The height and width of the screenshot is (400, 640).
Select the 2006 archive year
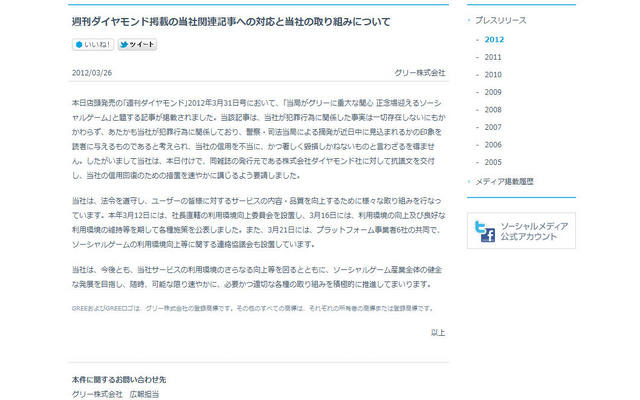tap(493, 145)
